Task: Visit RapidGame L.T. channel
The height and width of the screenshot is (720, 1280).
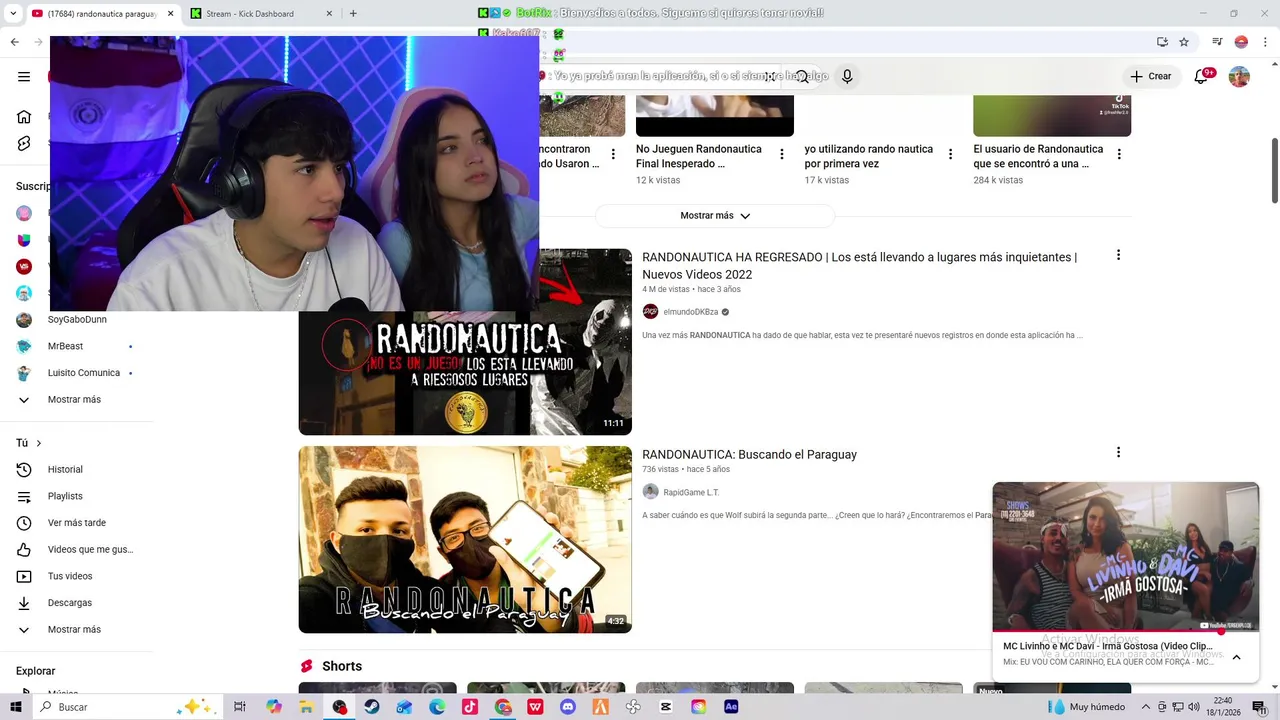Action: pos(691,492)
